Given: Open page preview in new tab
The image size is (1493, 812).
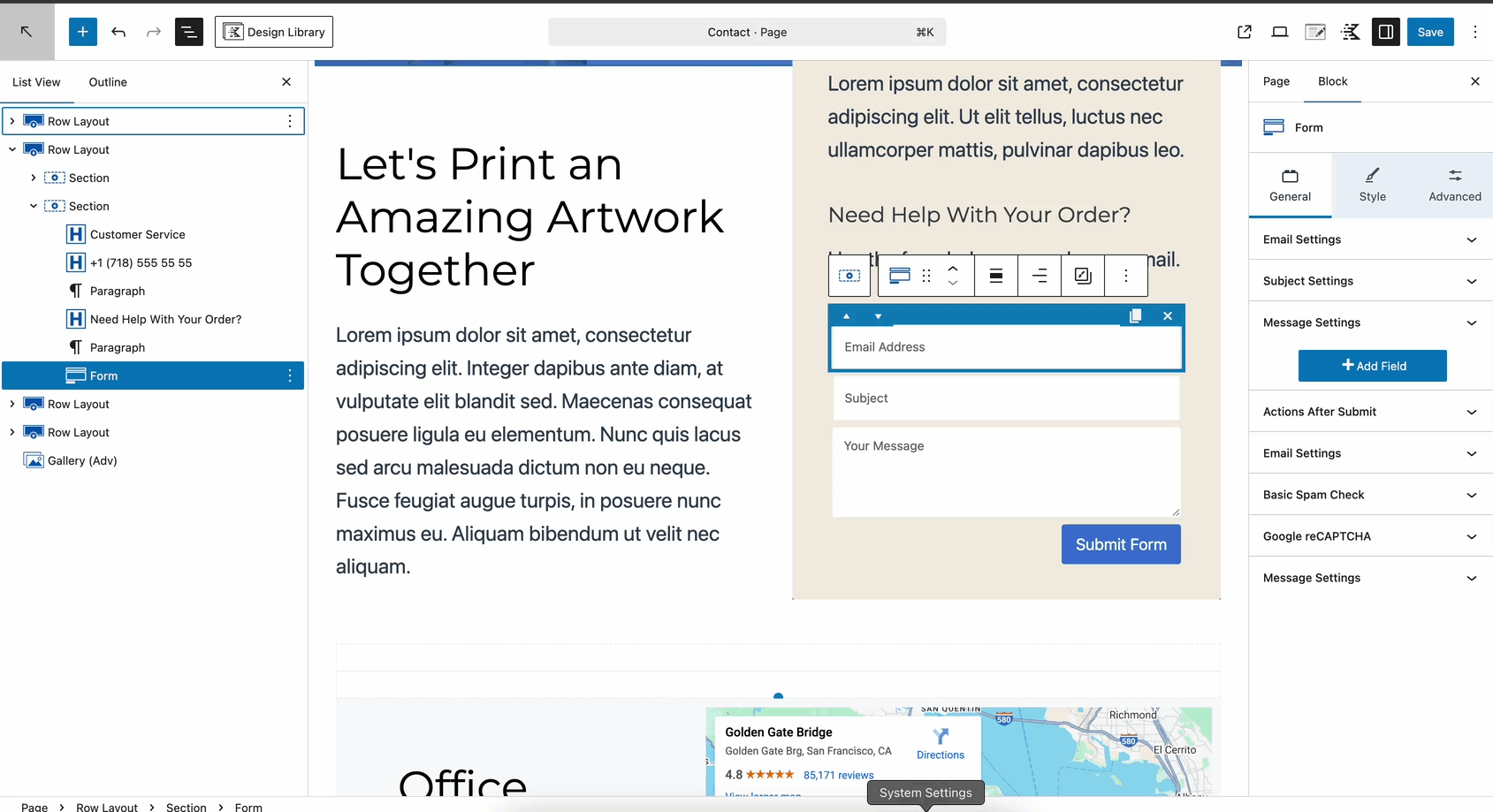Looking at the screenshot, I should click(x=1244, y=32).
